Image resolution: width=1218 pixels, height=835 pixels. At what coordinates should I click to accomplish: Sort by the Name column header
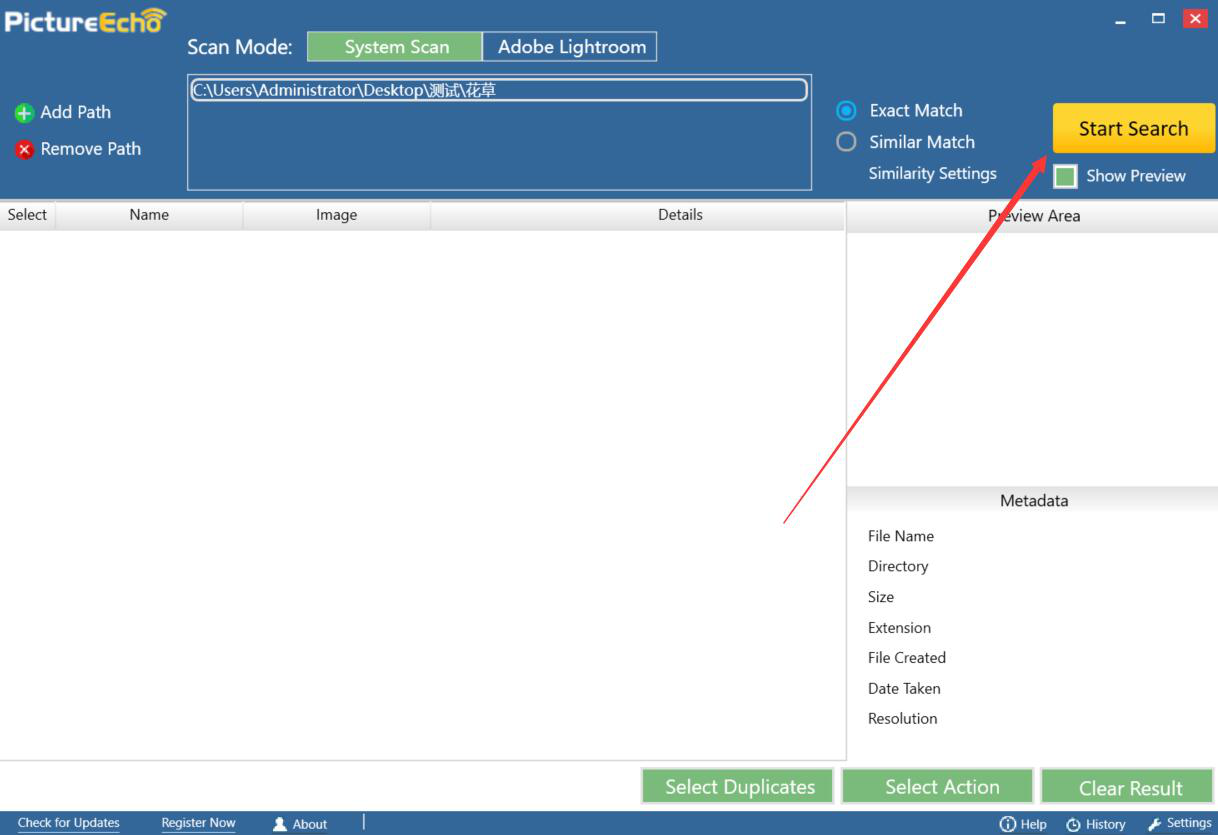pyautogui.click(x=149, y=215)
